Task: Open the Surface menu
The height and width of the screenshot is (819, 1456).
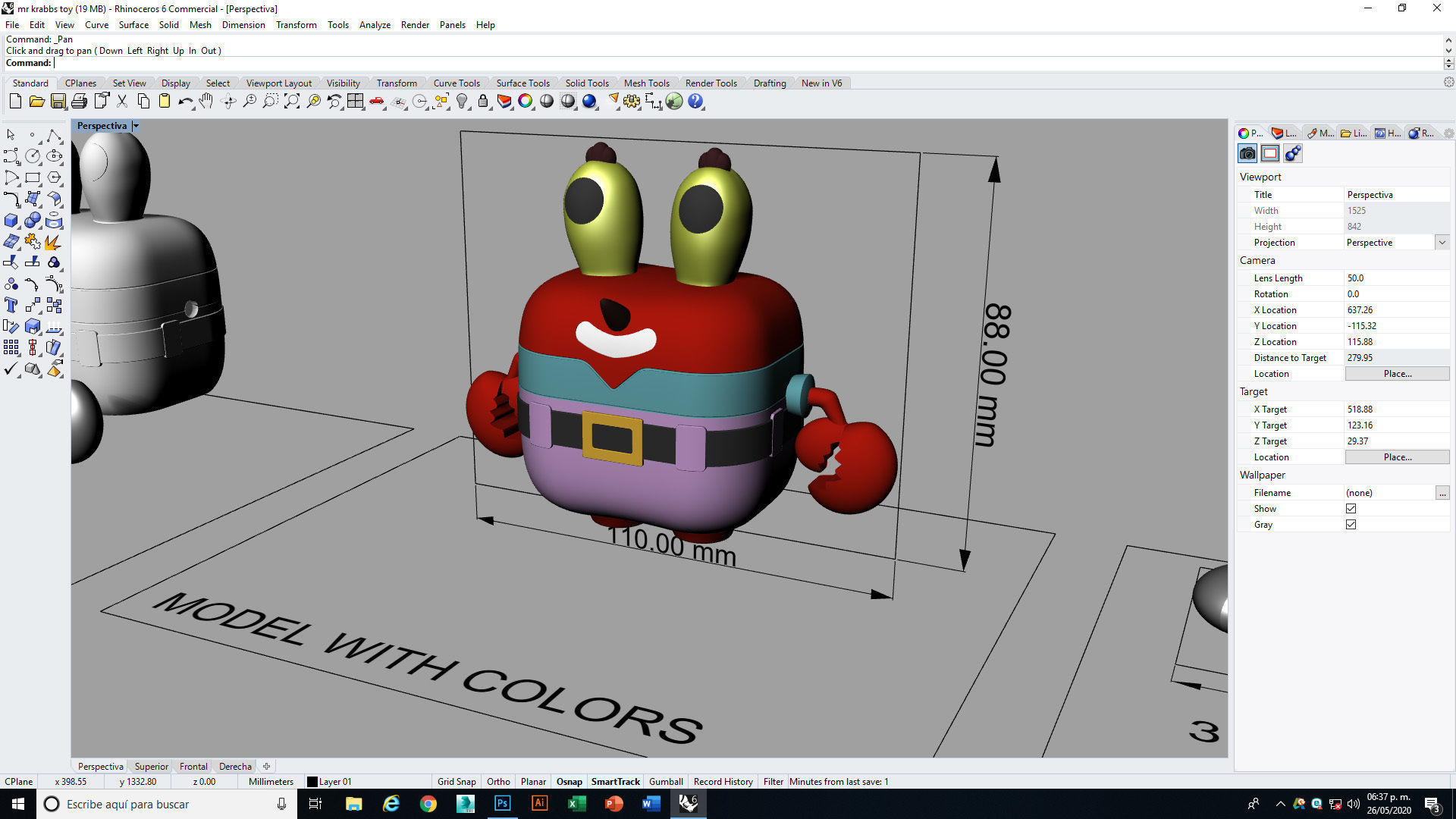Action: point(133,25)
